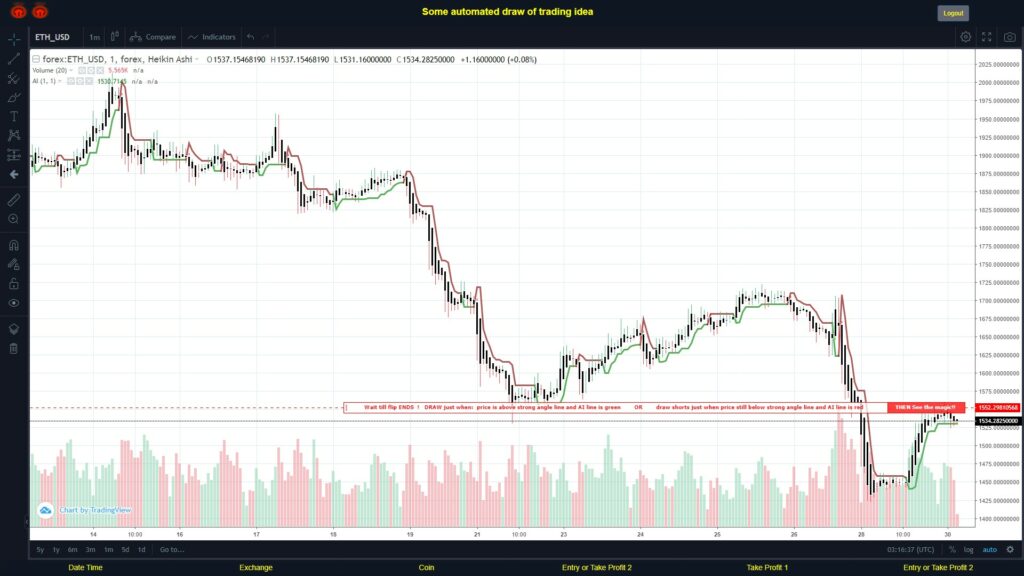Click the redo arrow in top toolbar
This screenshot has width=1024, height=576.
pos(266,37)
